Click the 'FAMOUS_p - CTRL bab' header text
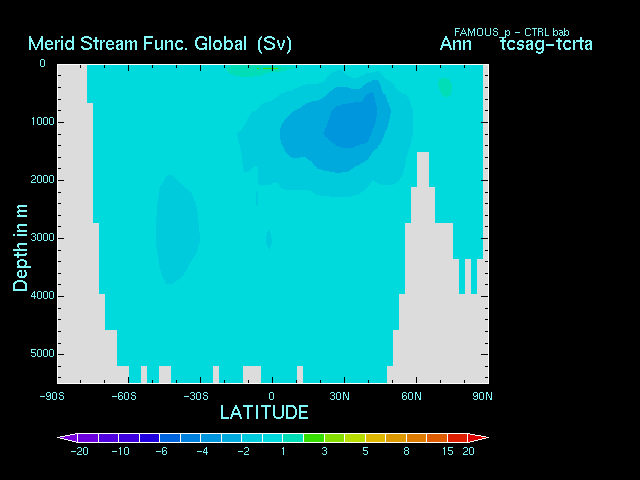 pyautogui.click(x=511, y=32)
